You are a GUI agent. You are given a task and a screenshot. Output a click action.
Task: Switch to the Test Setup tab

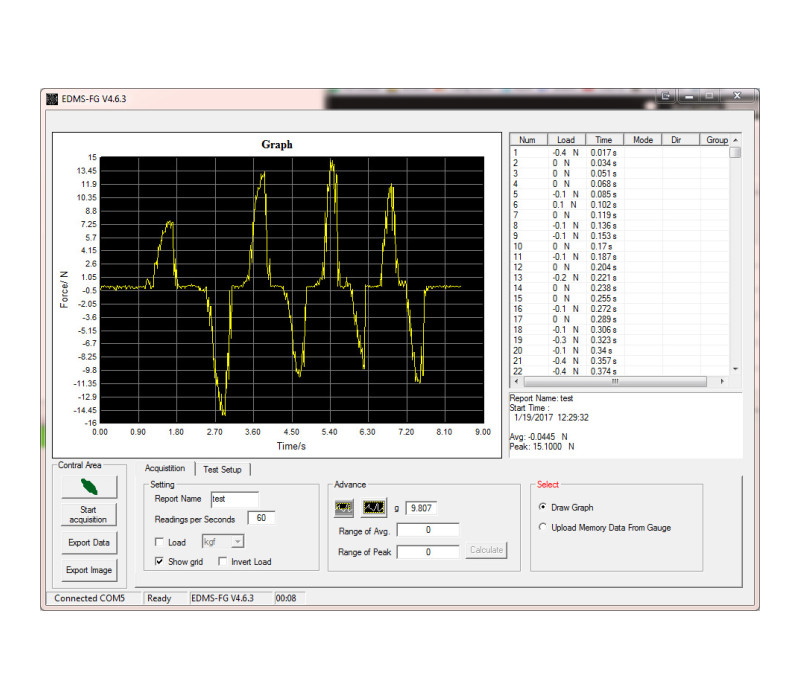[x=222, y=469]
